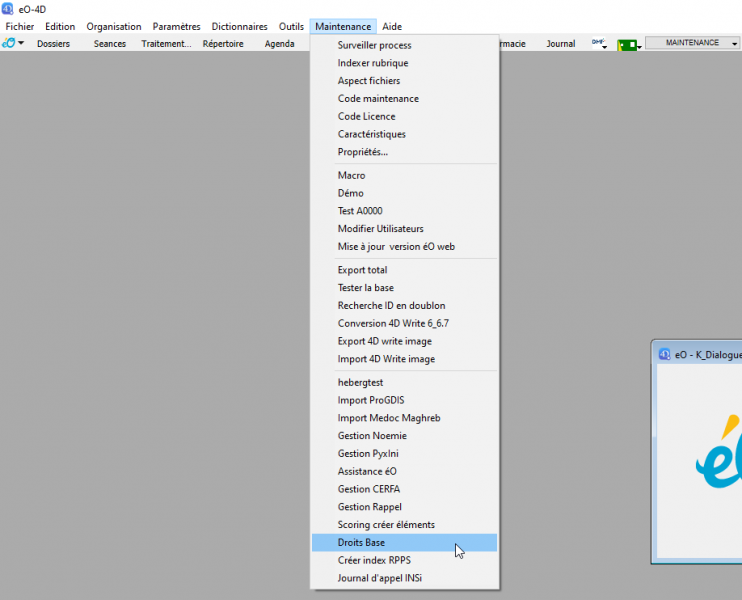The image size is (742, 600).
Task: Open Dossiers from the toolbar
Action: click(53, 44)
